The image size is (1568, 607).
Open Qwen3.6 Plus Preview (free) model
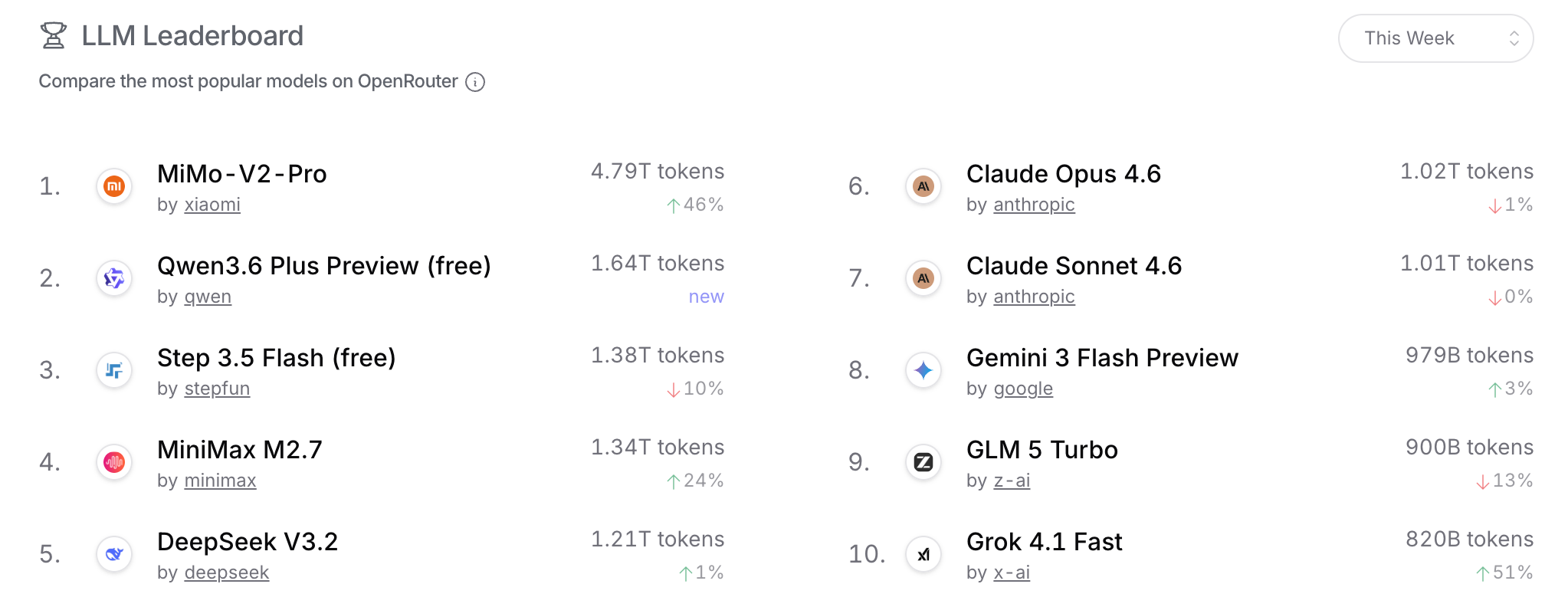pos(323,266)
